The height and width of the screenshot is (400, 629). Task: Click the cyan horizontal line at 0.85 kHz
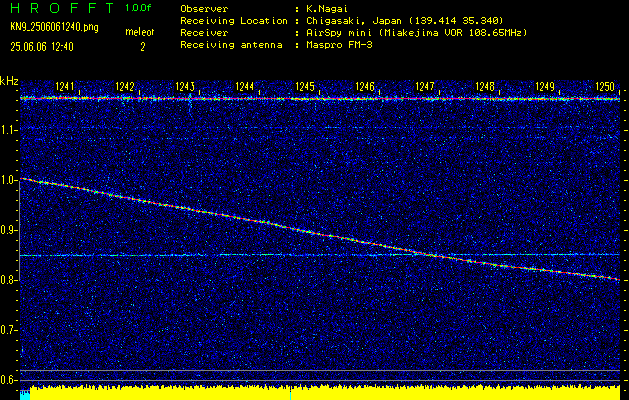[320, 255]
